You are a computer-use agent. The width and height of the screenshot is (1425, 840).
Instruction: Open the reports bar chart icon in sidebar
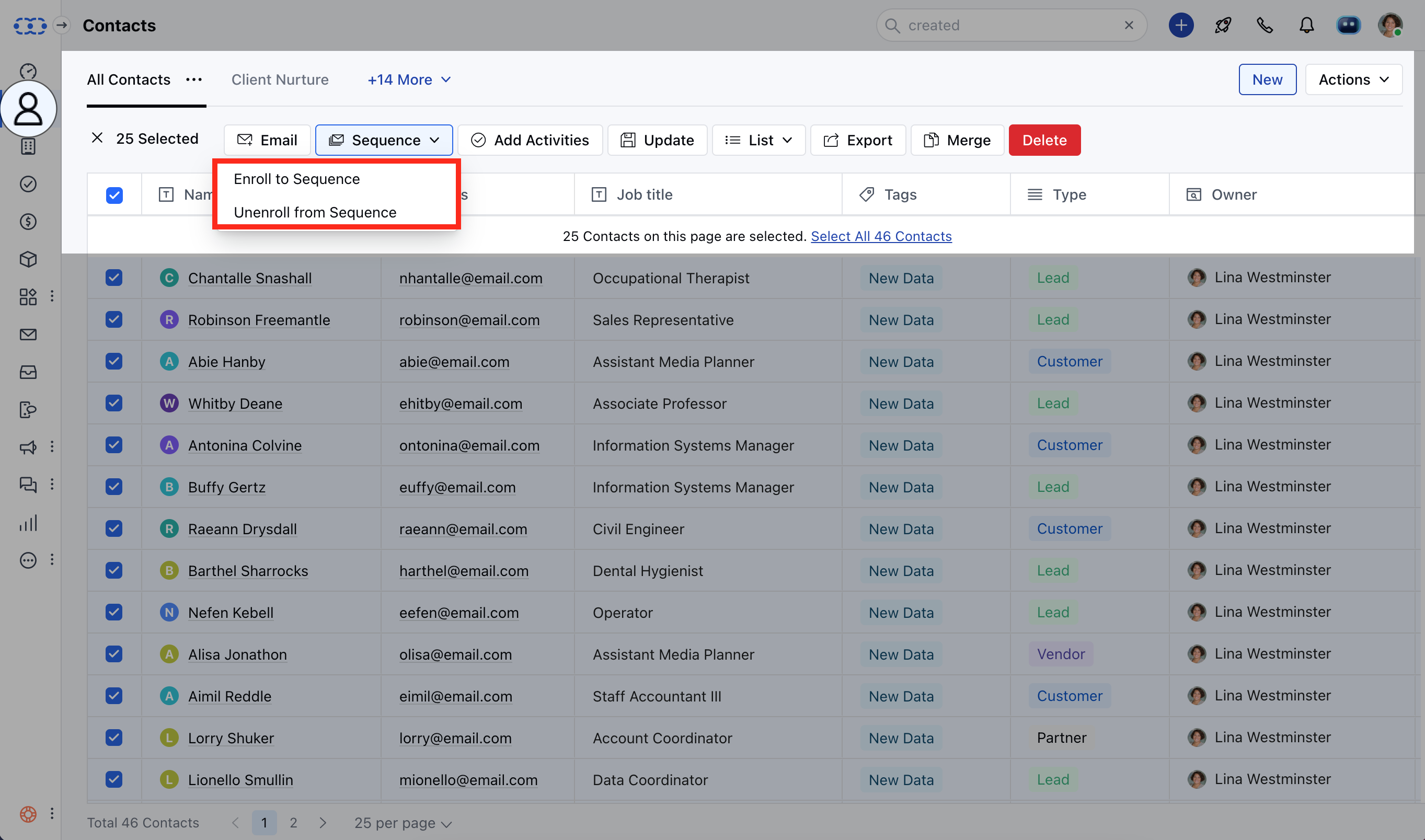click(28, 523)
